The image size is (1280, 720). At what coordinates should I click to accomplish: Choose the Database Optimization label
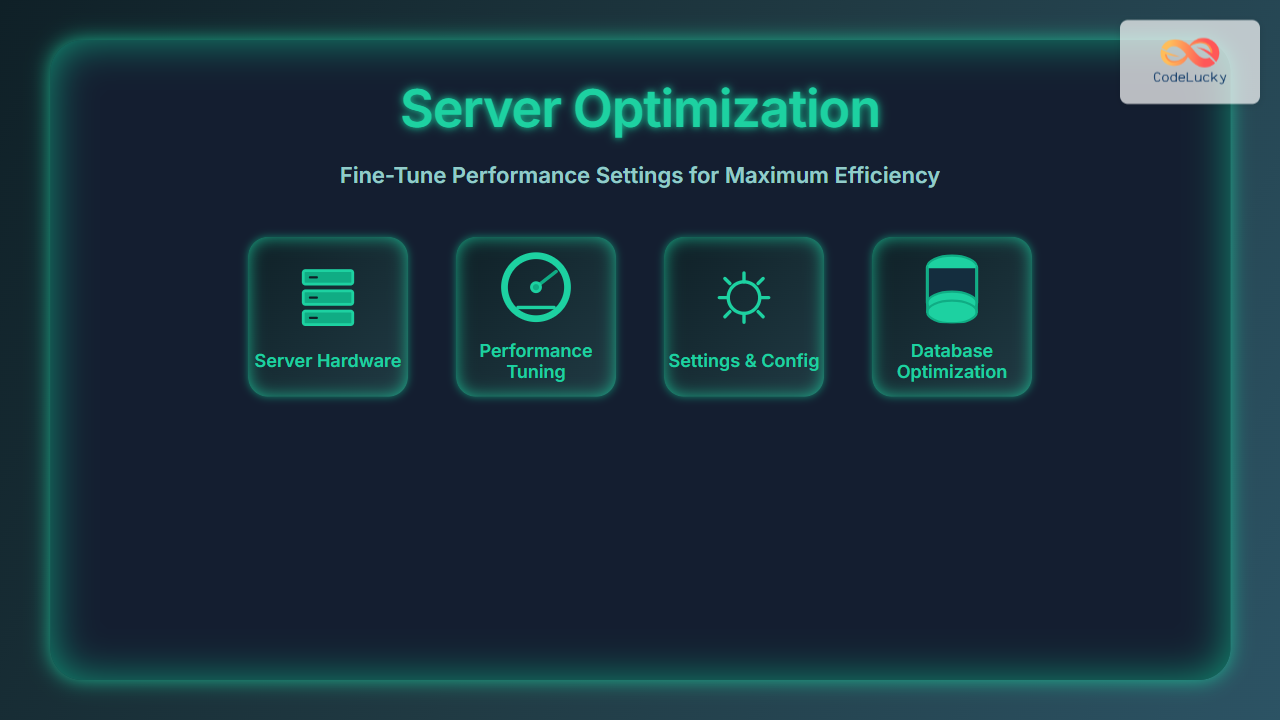[952, 361]
